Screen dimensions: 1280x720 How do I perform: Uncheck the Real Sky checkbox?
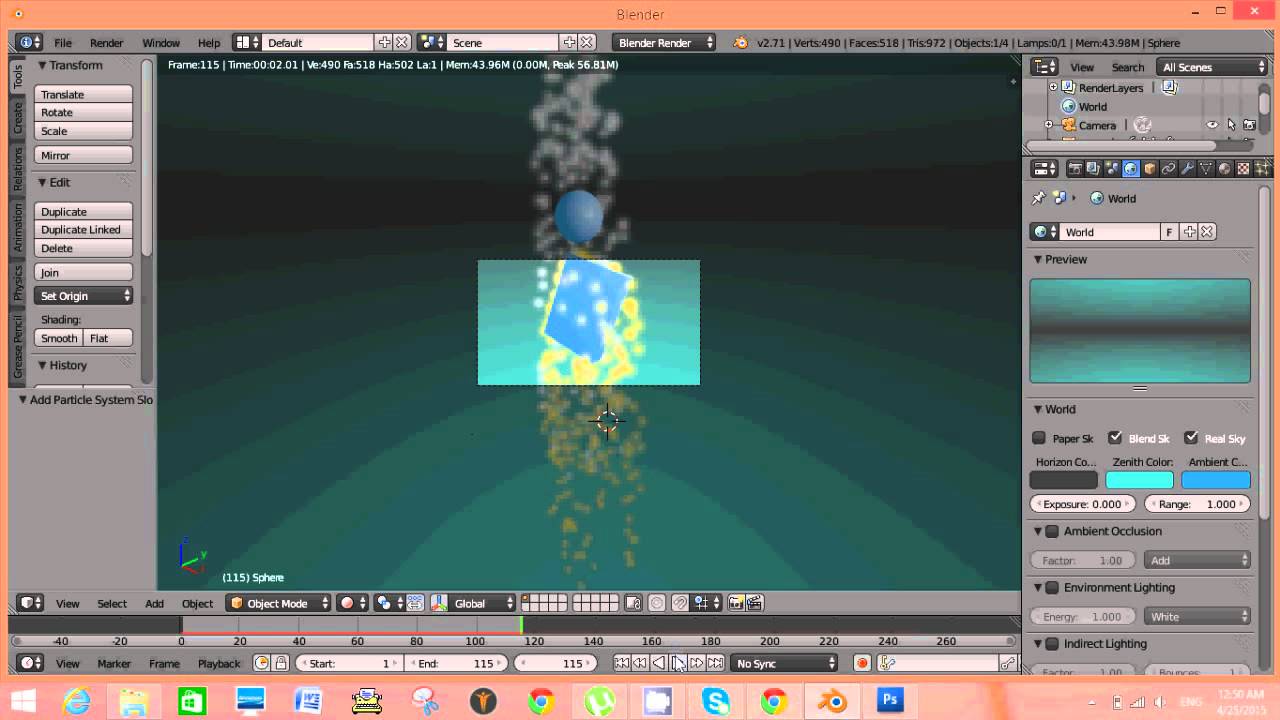(1191, 438)
